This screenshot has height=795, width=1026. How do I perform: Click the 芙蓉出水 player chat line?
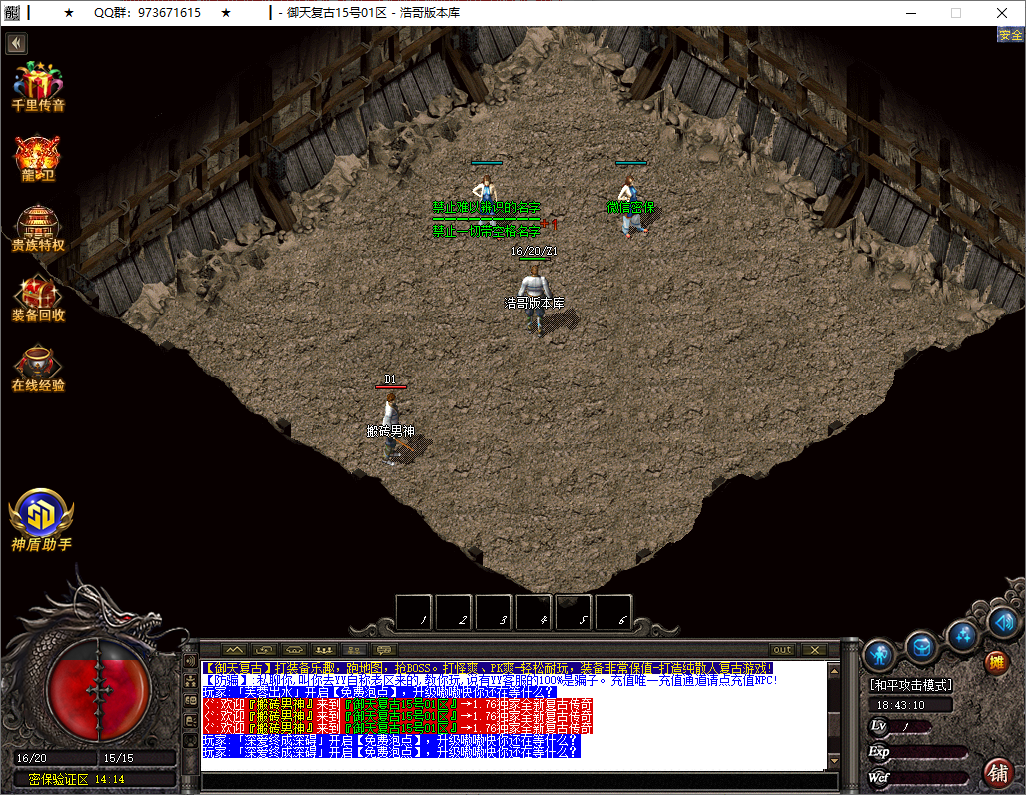point(380,692)
